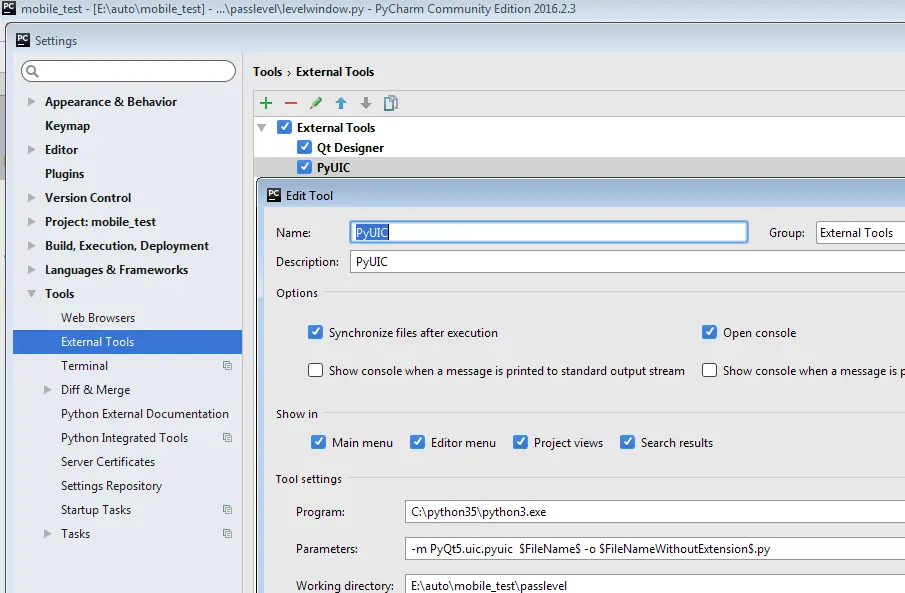Copy the selected tool icon
This screenshot has height=593, width=905.
point(391,103)
